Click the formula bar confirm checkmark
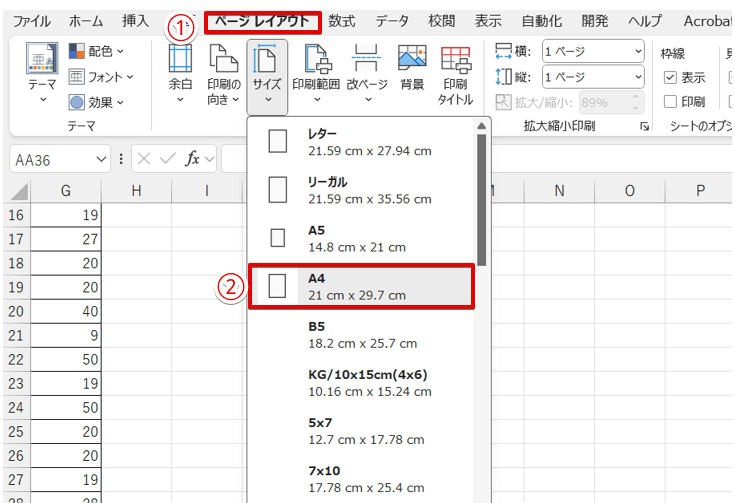Viewport: 735px width, 503px height. pos(167,159)
